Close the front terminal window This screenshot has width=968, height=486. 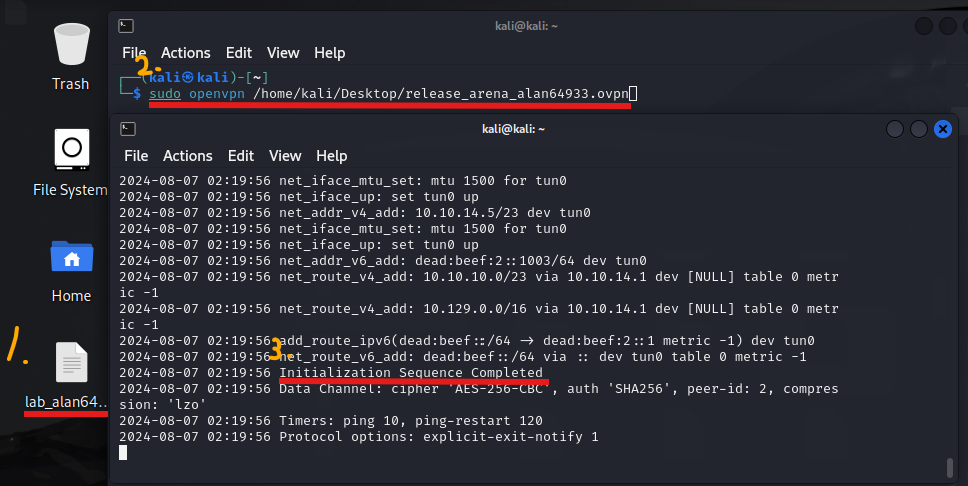[x=943, y=129]
